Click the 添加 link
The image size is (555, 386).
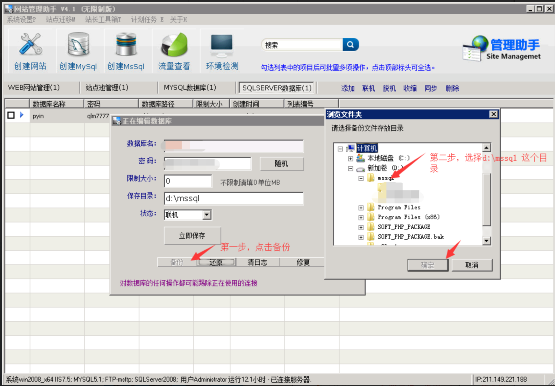coord(348,88)
